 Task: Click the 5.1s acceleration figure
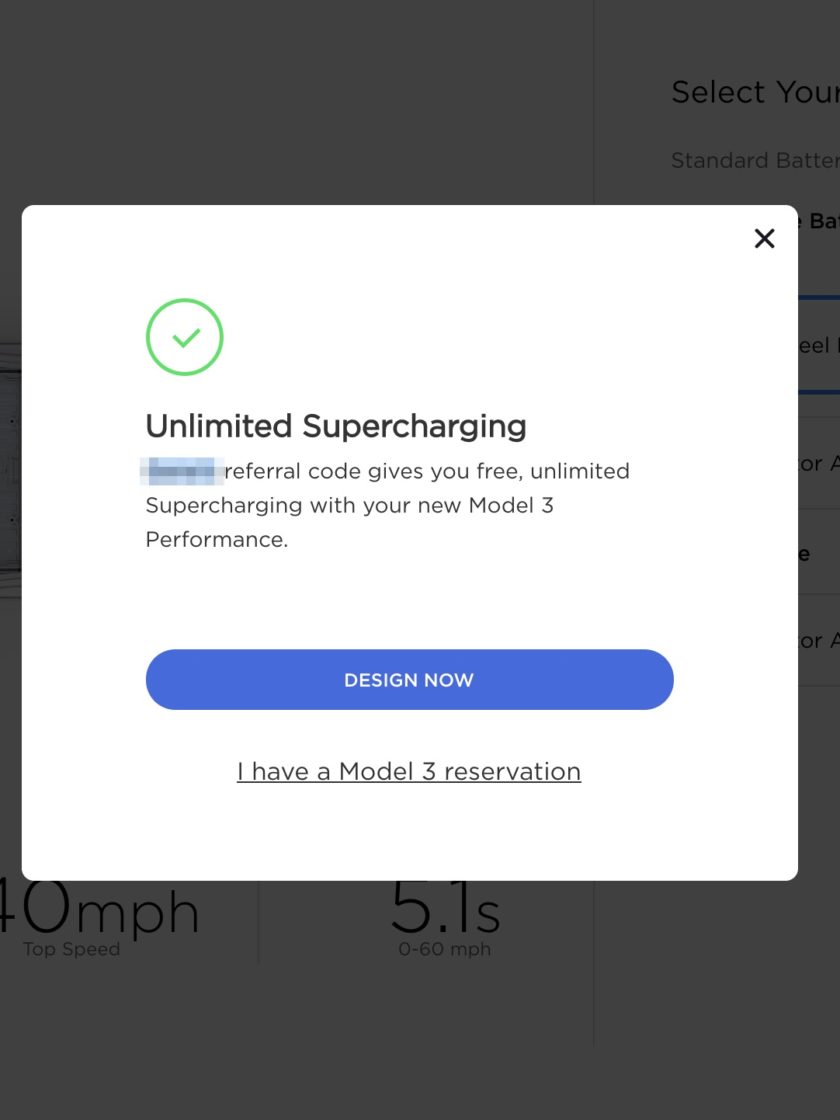445,909
